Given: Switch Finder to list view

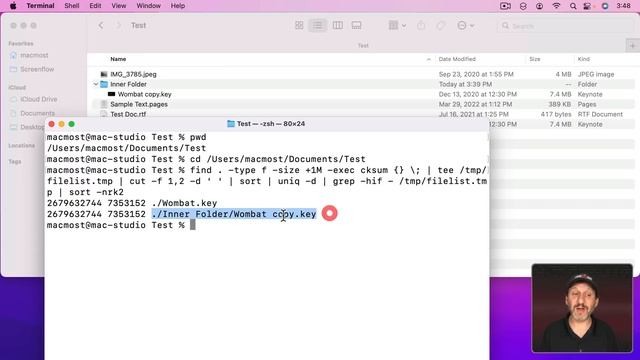Looking at the screenshot, I should click(x=318, y=25).
